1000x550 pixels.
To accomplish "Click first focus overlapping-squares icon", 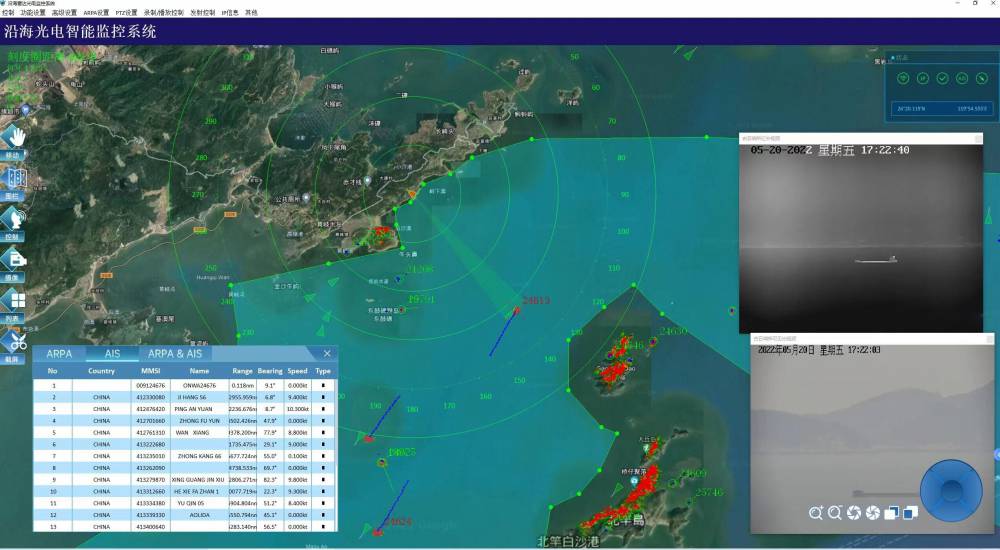I will click(x=892, y=512).
